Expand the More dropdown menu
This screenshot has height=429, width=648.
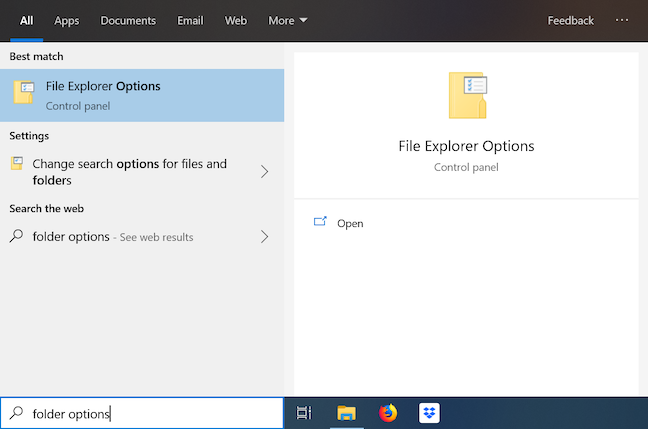pos(288,21)
